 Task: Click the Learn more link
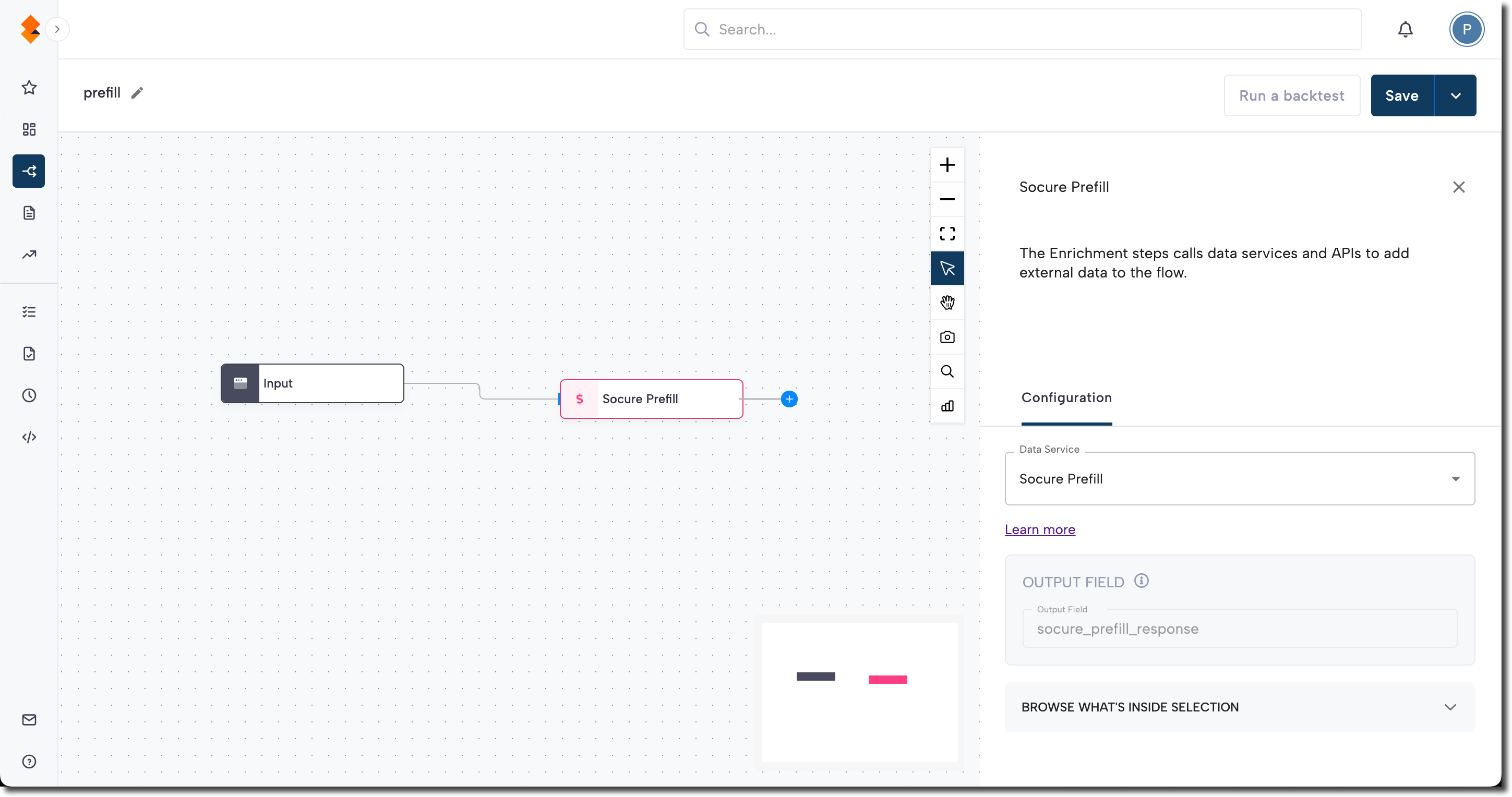(x=1039, y=529)
